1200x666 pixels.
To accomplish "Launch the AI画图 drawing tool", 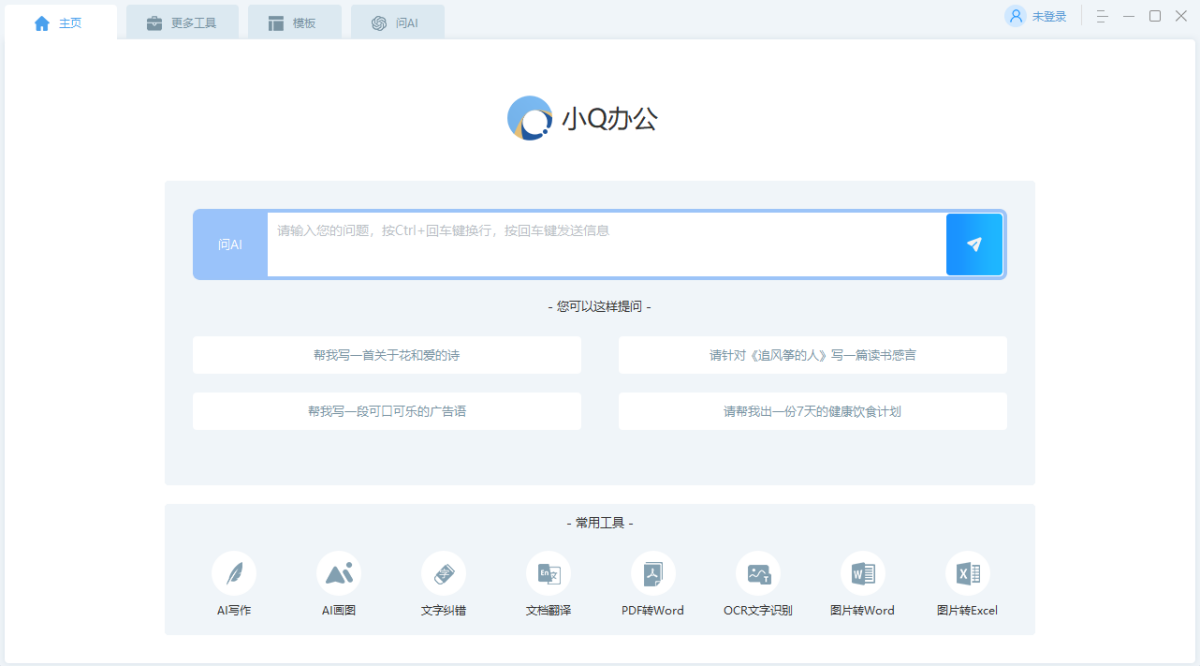I will [x=339, y=574].
